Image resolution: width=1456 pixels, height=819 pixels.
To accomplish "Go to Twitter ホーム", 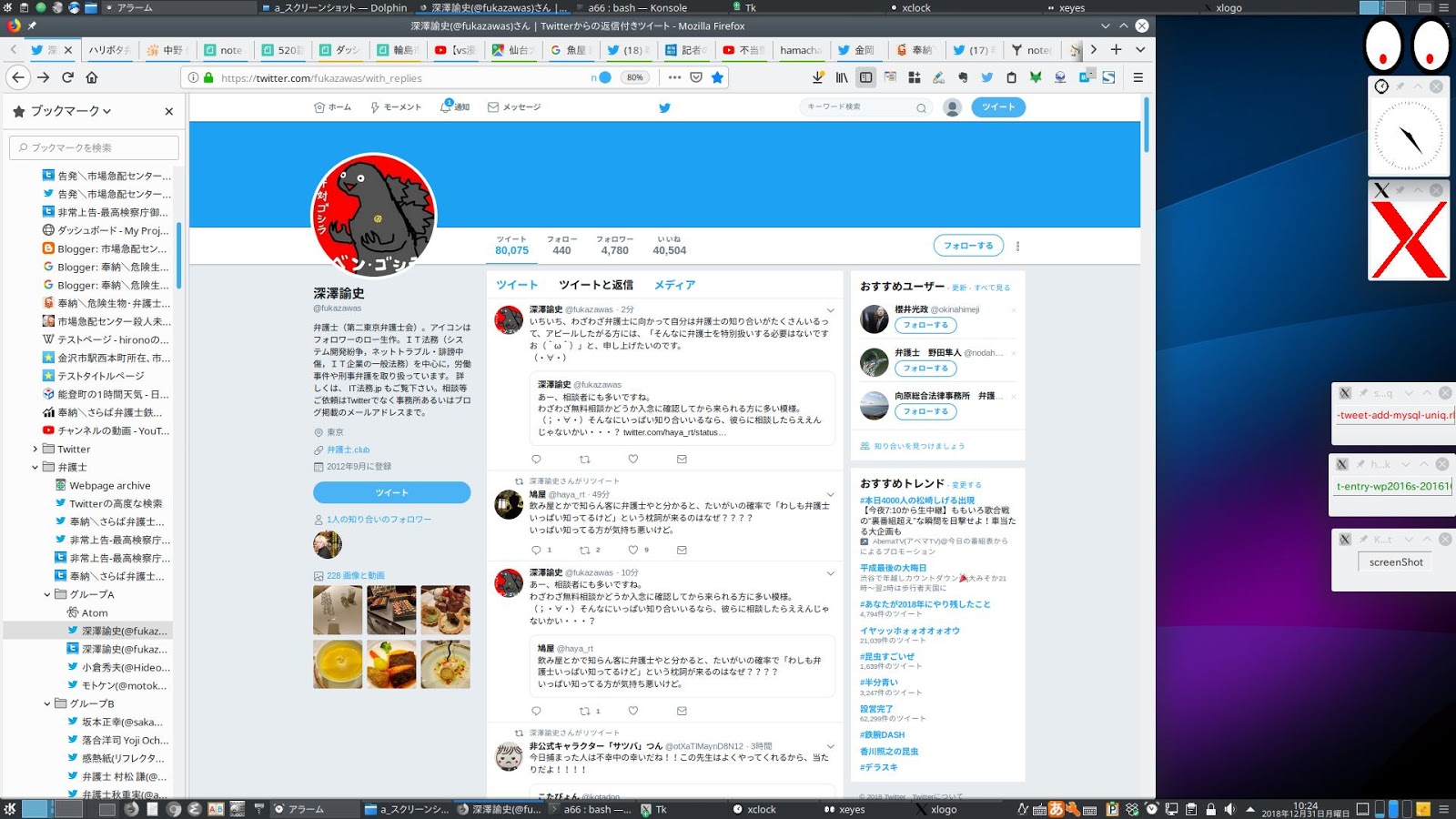I will coord(332,107).
